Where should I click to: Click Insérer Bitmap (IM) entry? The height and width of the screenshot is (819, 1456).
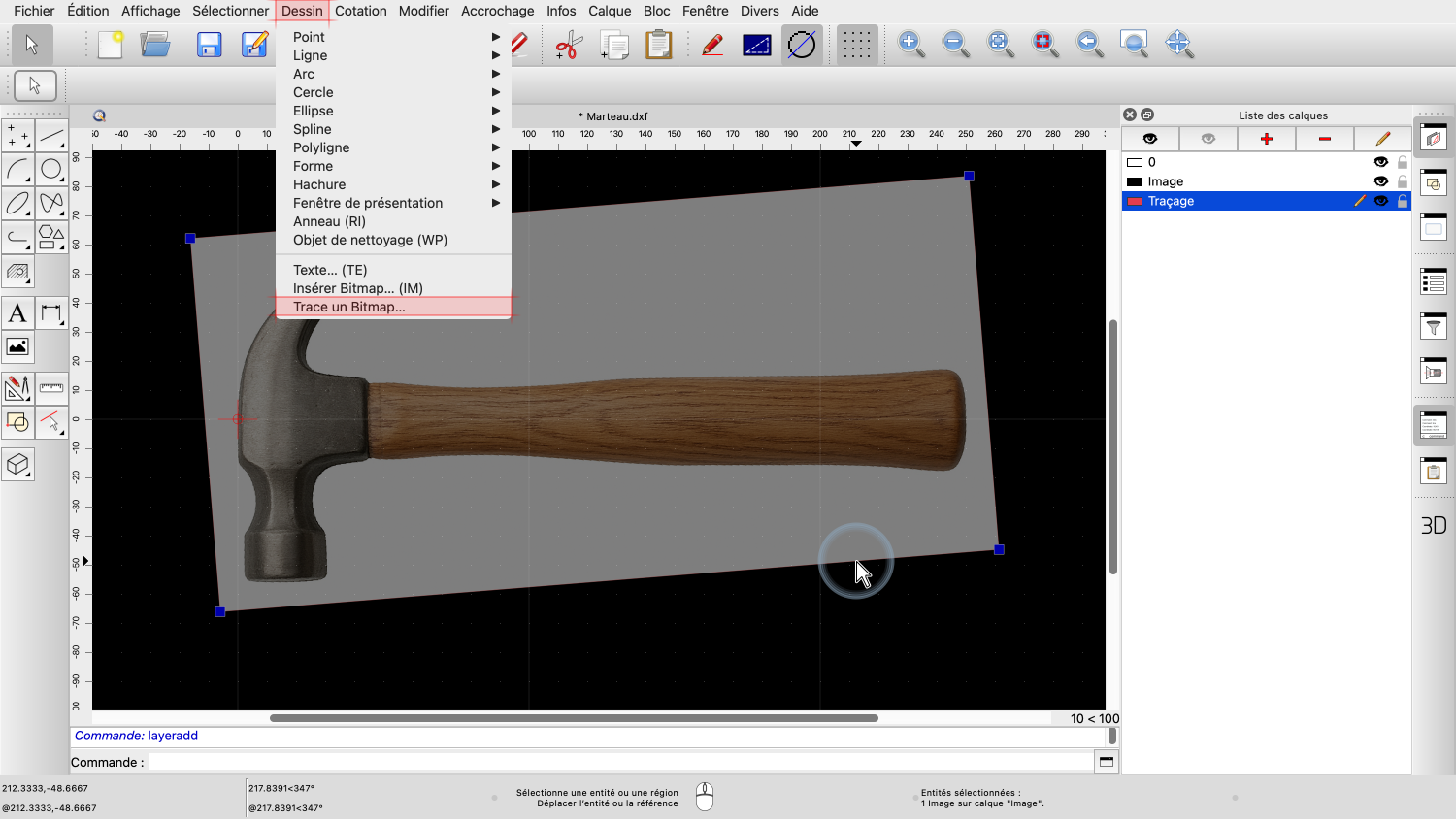(x=358, y=288)
